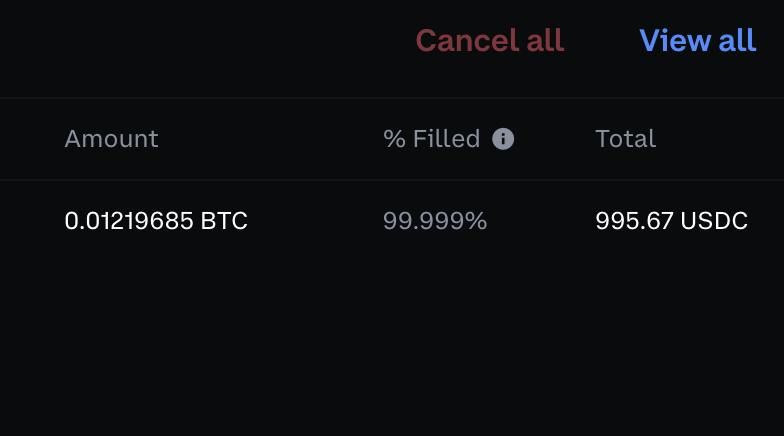Click the BTC ticker in the Amount cell

(x=224, y=221)
